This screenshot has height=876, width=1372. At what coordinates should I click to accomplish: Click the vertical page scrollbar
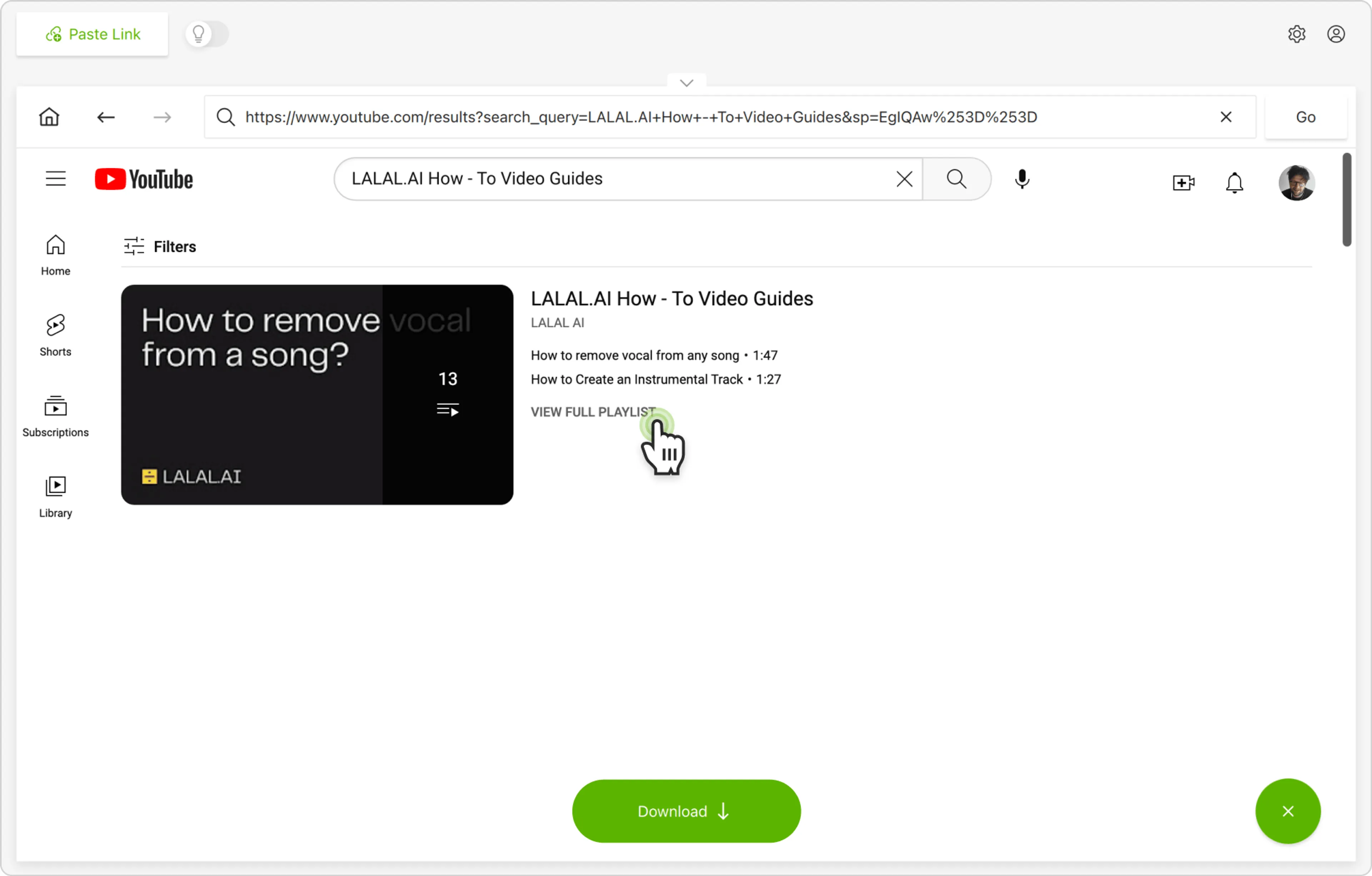coord(1346,199)
